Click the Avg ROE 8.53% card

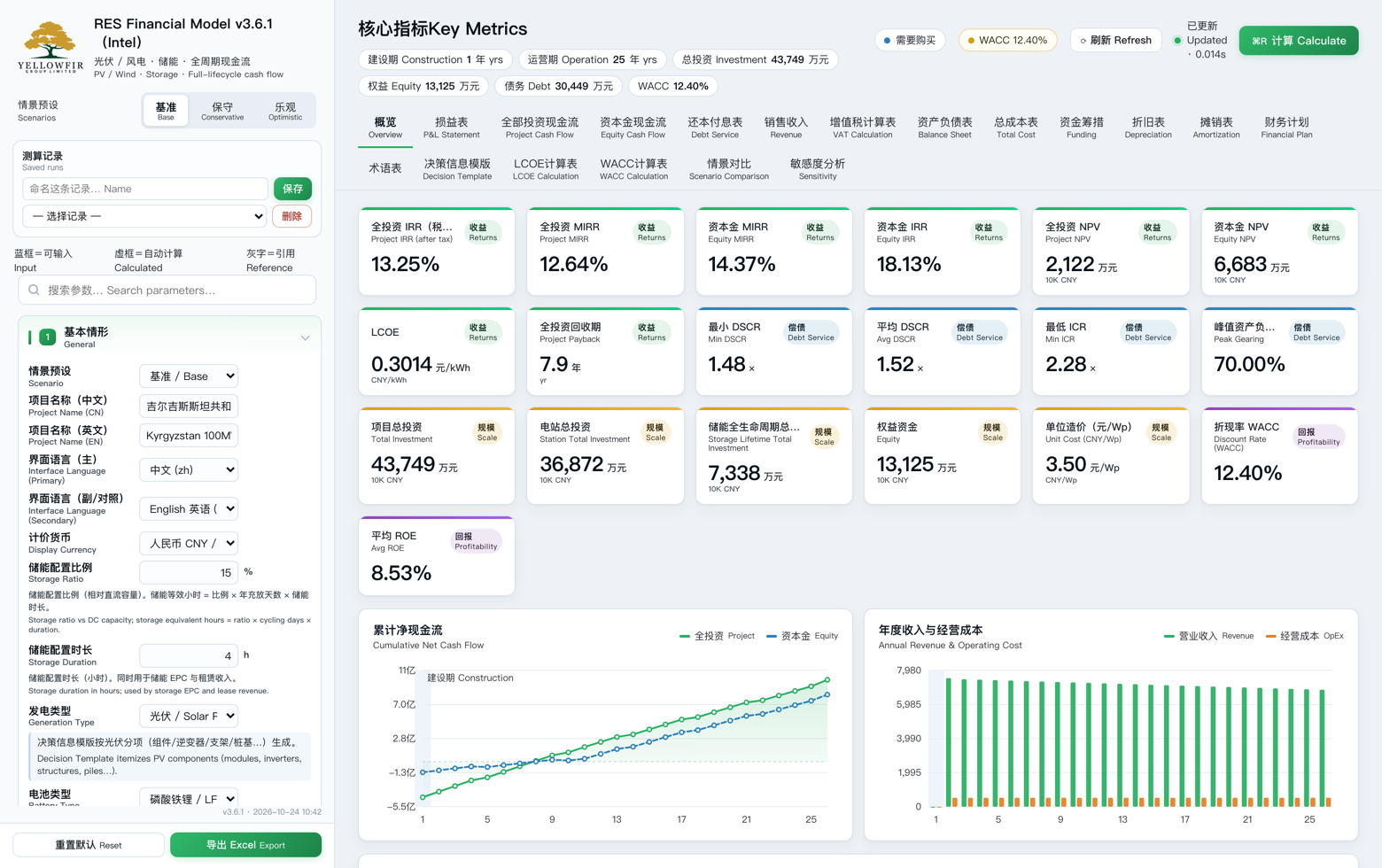pos(437,555)
